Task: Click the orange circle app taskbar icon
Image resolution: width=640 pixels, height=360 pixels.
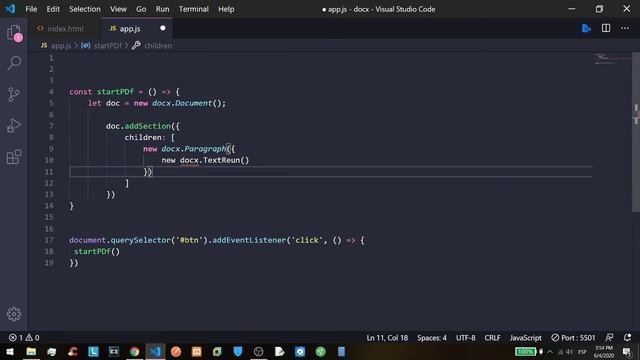Action: pyautogui.click(x=176, y=351)
